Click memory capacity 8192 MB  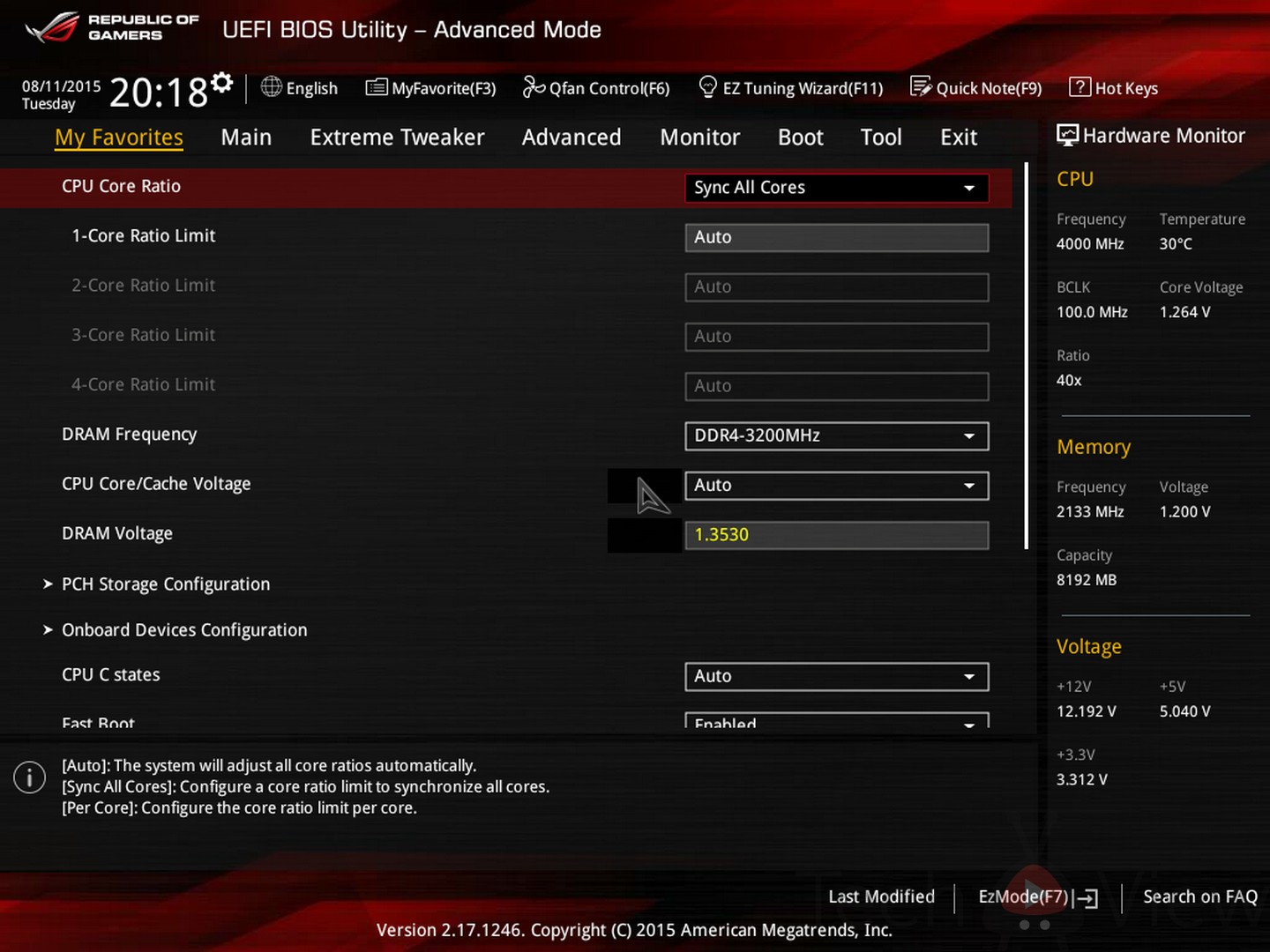pyautogui.click(x=1087, y=580)
